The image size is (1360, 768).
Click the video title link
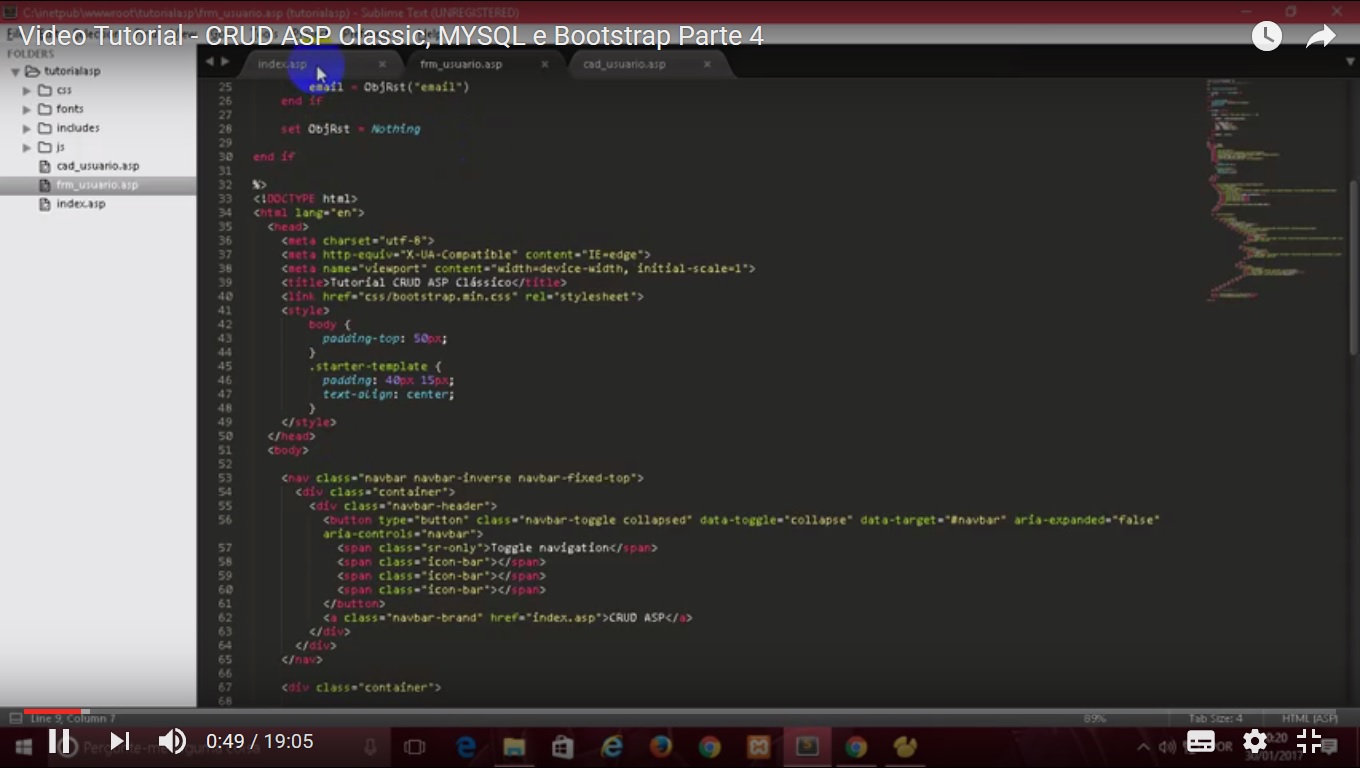391,37
